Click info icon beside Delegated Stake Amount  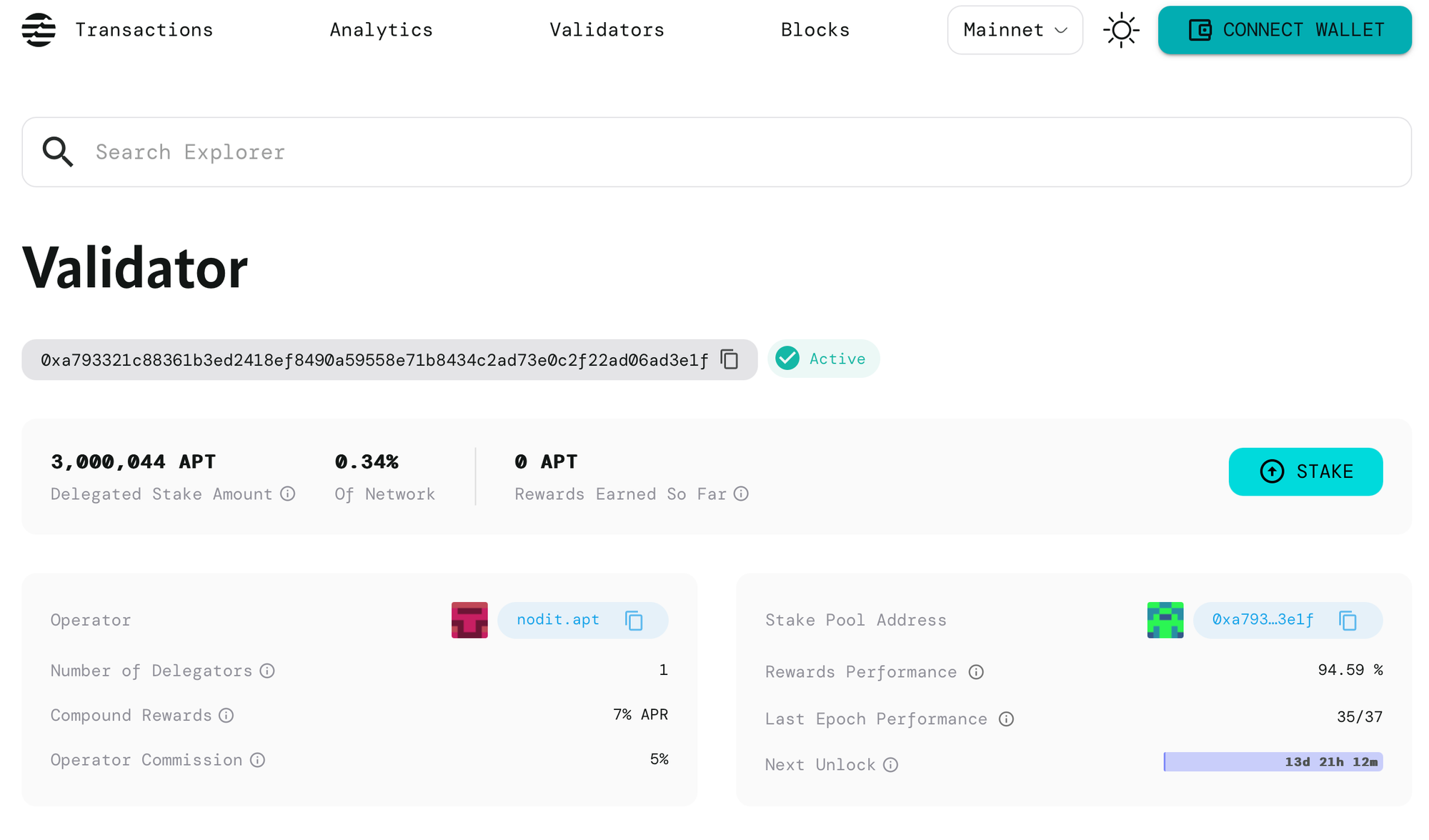tap(288, 494)
